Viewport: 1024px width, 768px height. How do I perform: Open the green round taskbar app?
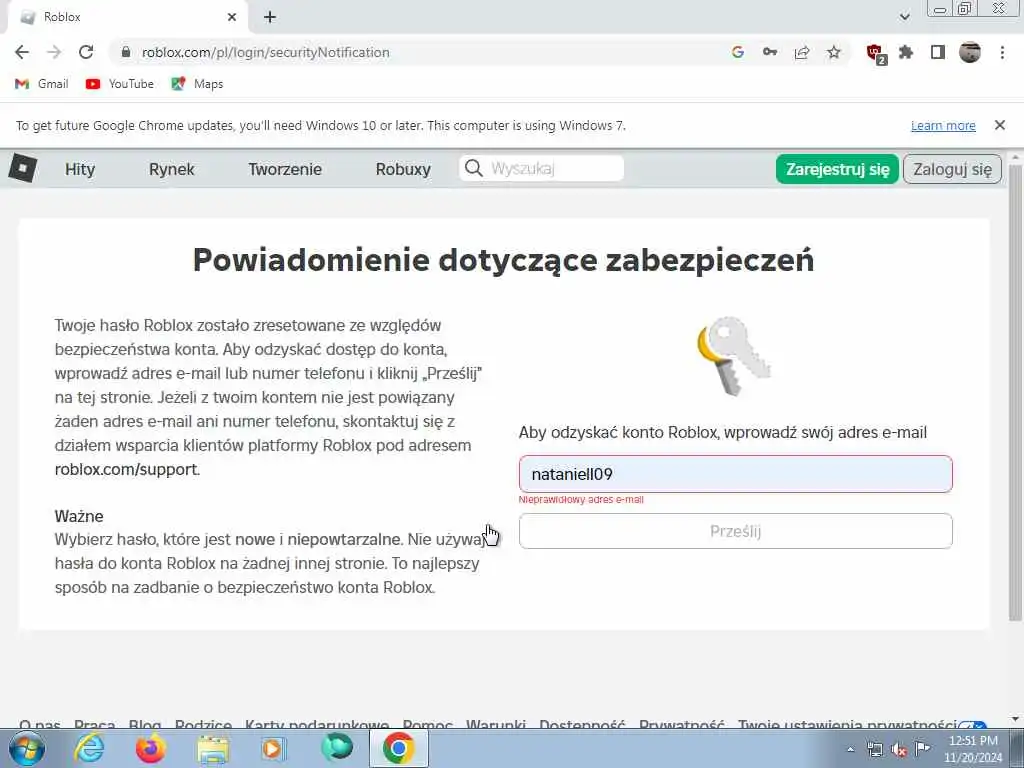(337, 748)
